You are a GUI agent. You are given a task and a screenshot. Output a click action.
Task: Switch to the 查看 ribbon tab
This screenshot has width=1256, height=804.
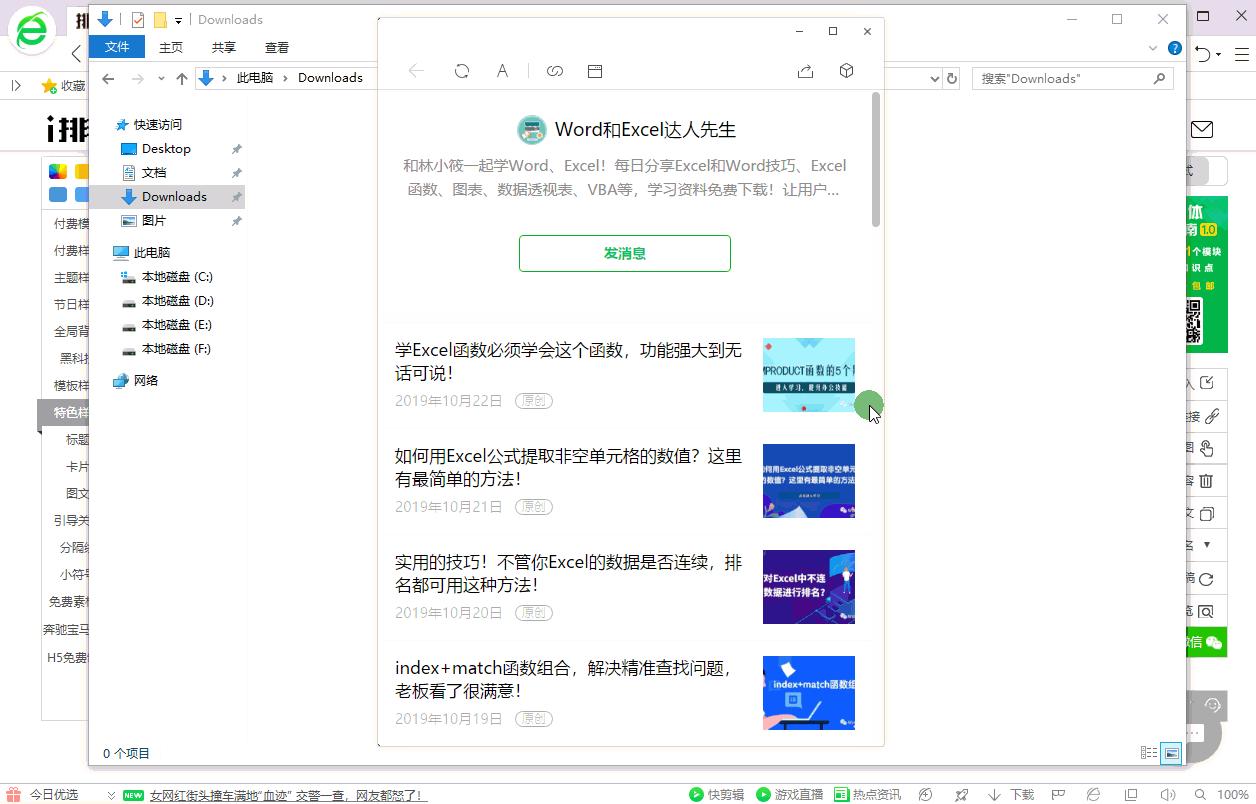(277, 47)
